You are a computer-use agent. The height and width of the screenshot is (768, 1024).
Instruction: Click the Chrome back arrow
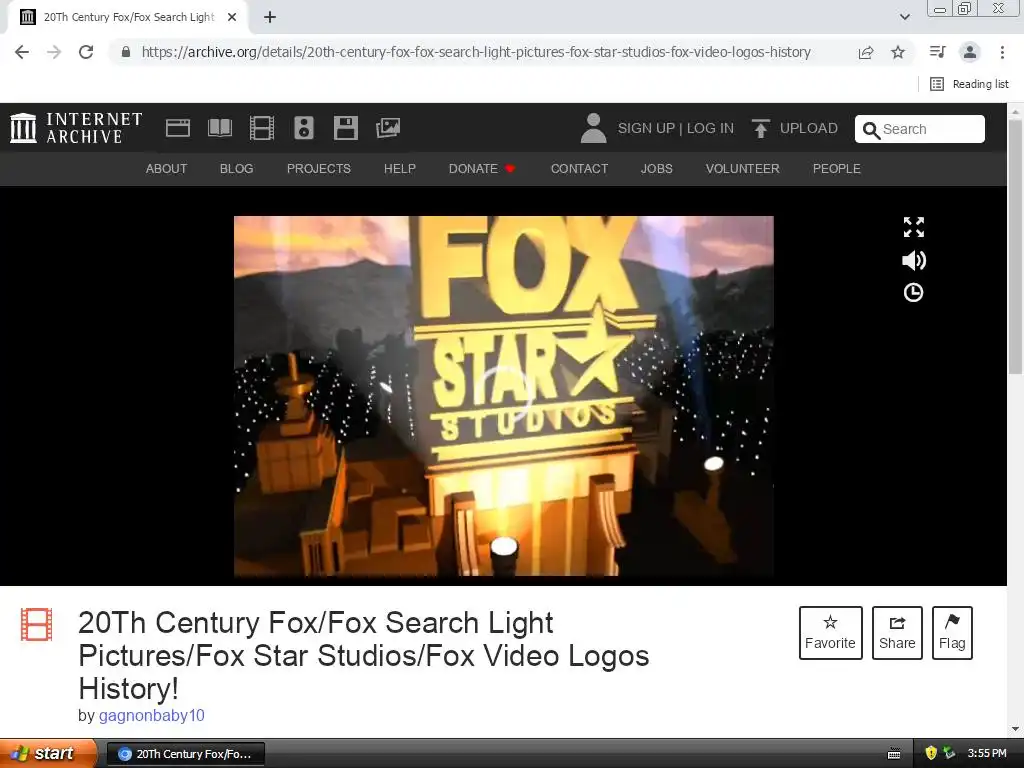(x=22, y=52)
